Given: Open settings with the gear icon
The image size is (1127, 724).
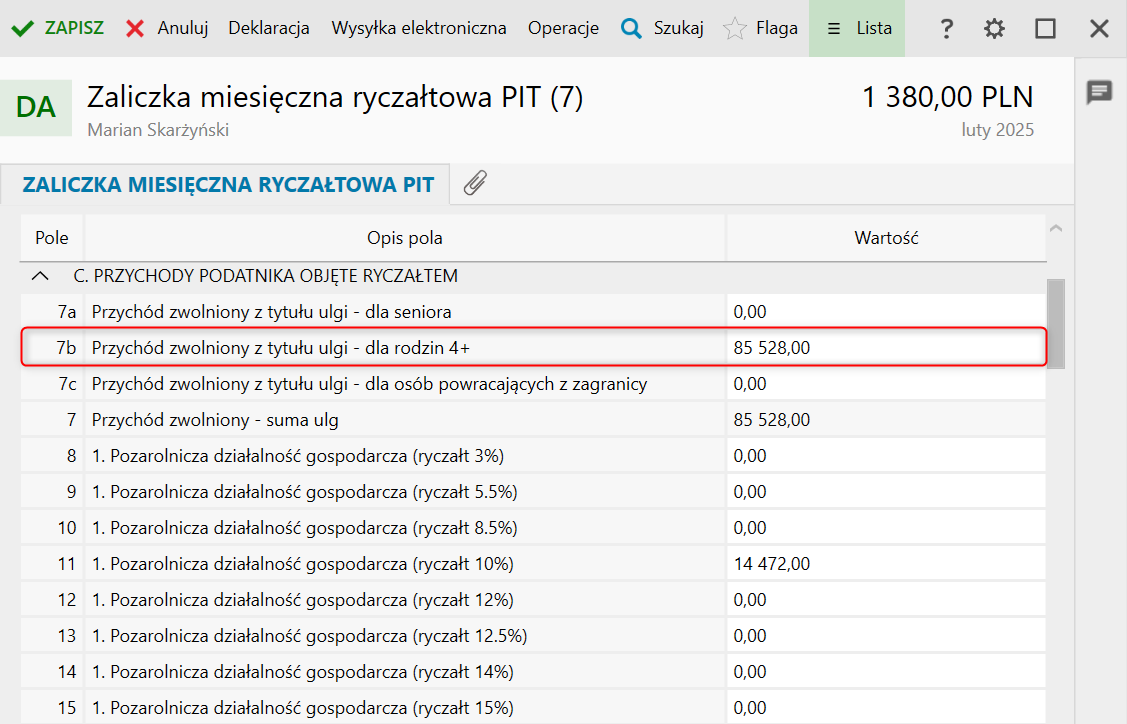Looking at the screenshot, I should (994, 28).
